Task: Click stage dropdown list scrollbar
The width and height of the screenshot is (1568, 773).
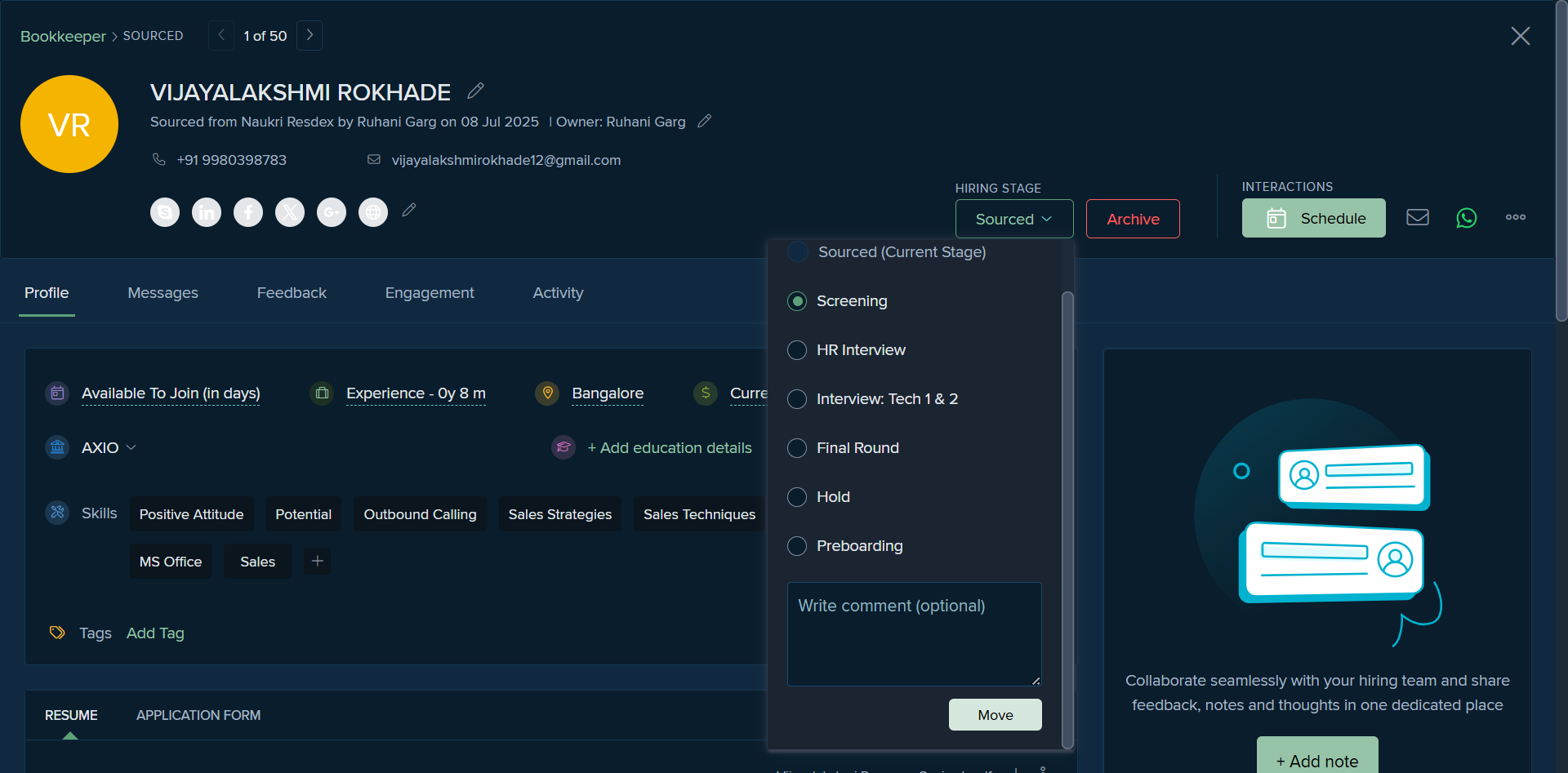Action: click(1067, 519)
